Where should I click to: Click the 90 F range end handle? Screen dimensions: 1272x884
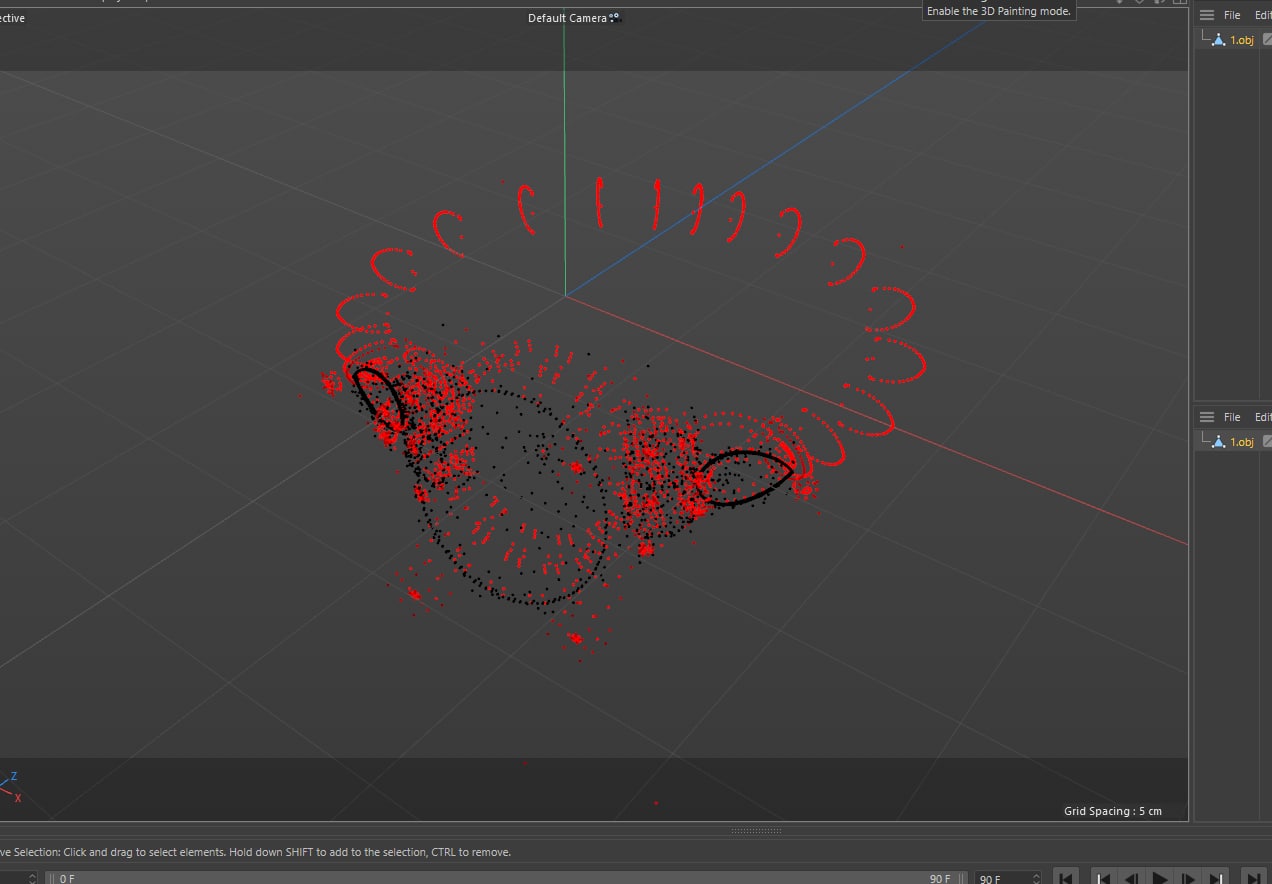(x=961, y=878)
